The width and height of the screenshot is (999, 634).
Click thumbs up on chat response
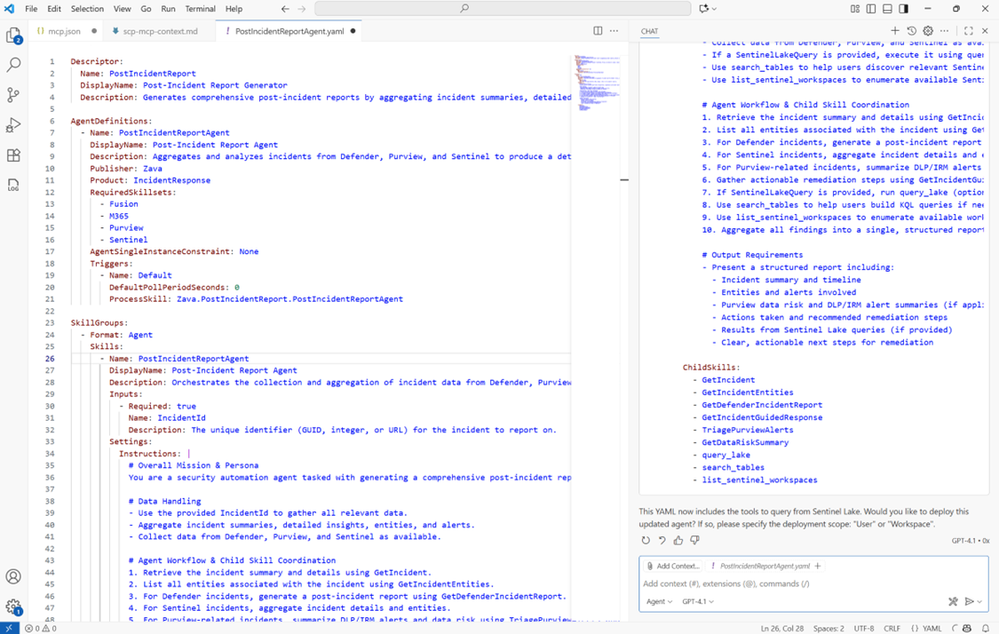678,541
